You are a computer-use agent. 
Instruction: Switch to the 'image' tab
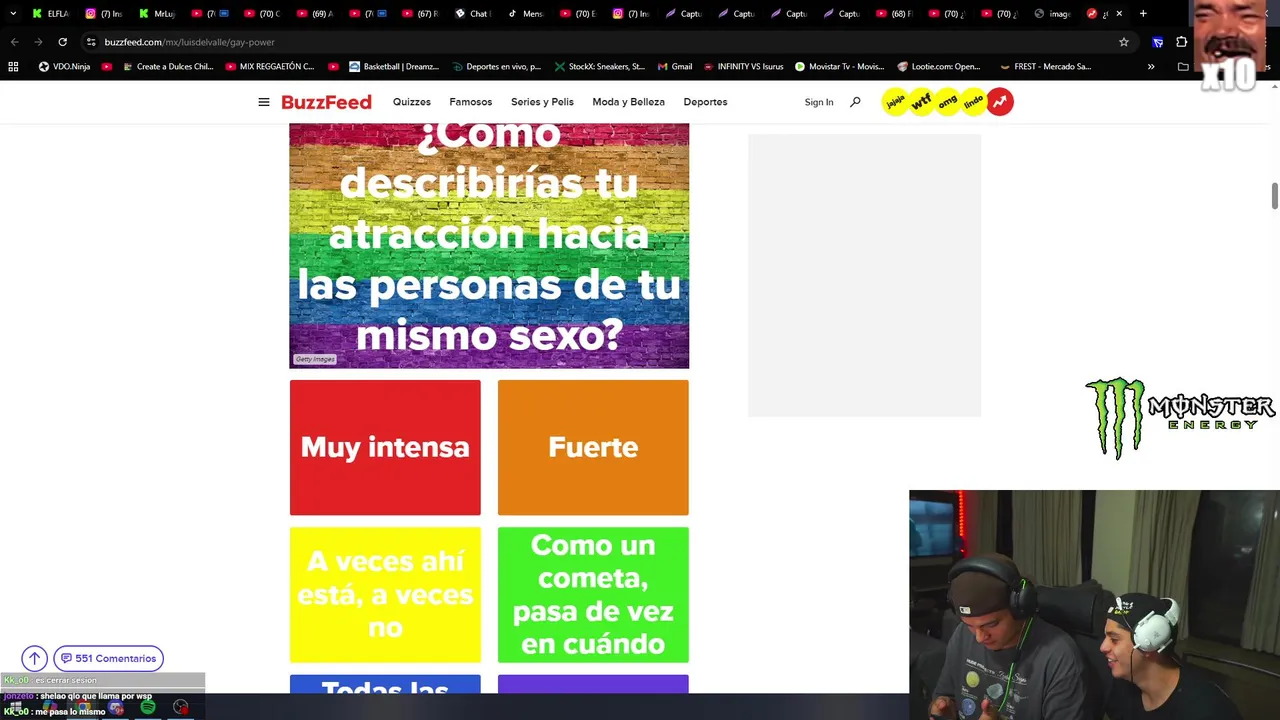pyautogui.click(x=1053, y=14)
